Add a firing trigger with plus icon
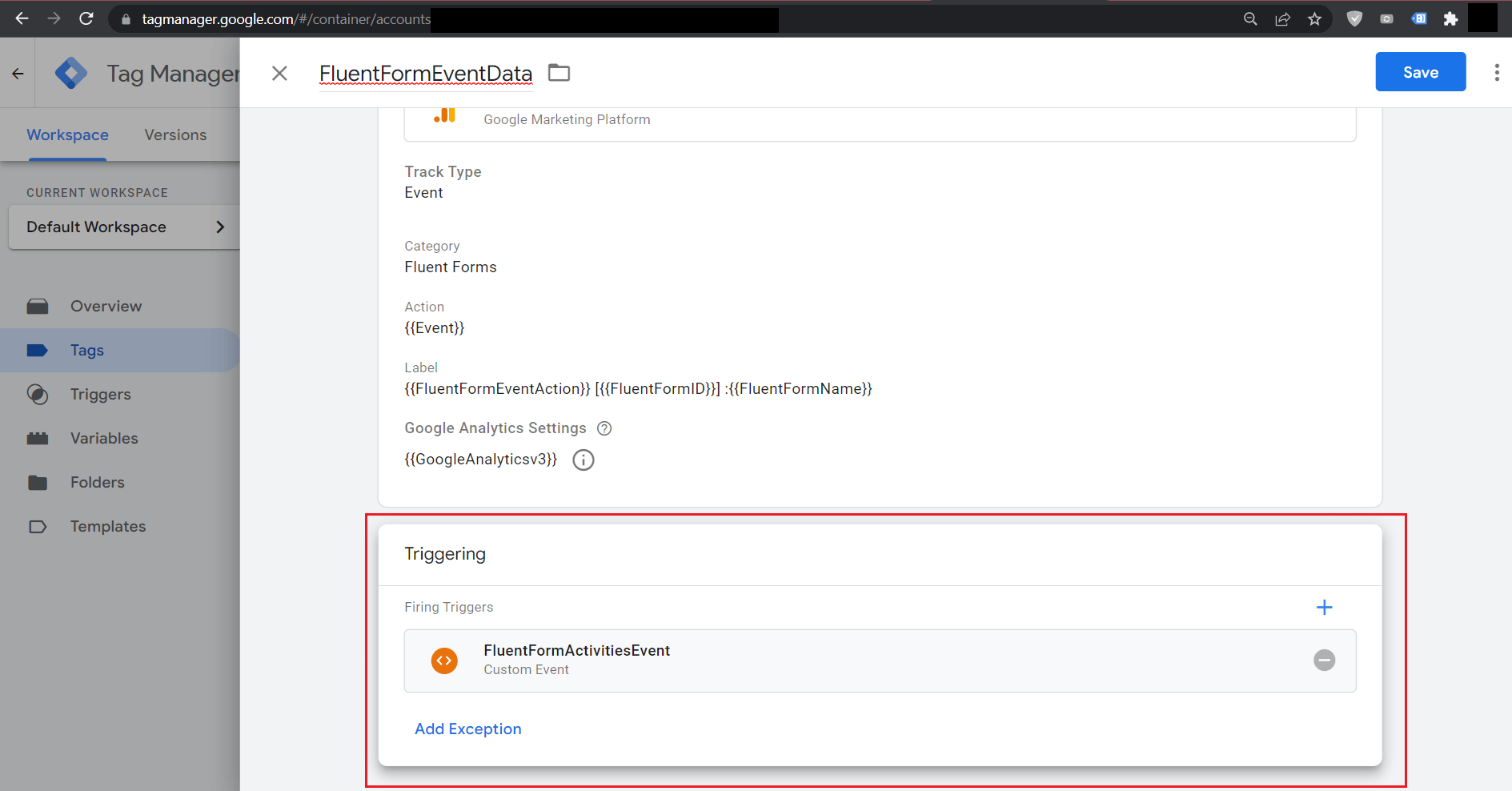 1324,608
